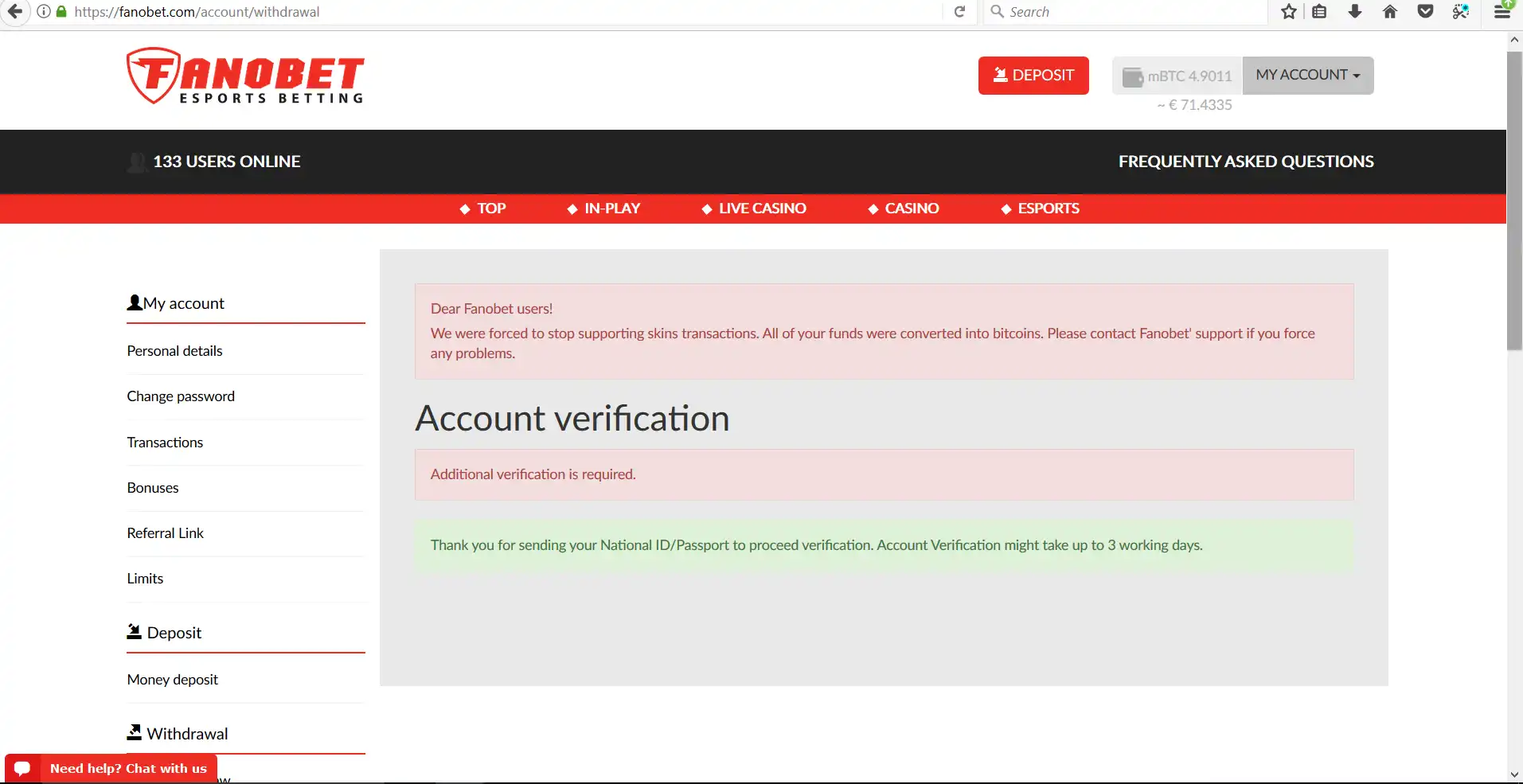Click the My account sidebar heading
Screen dimensions: 1523x784
point(184,303)
